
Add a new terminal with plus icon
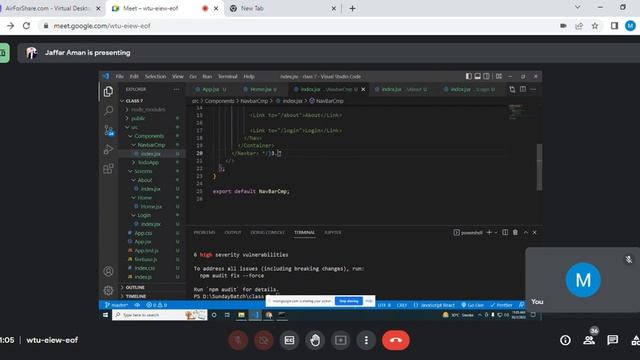click(x=489, y=233)
